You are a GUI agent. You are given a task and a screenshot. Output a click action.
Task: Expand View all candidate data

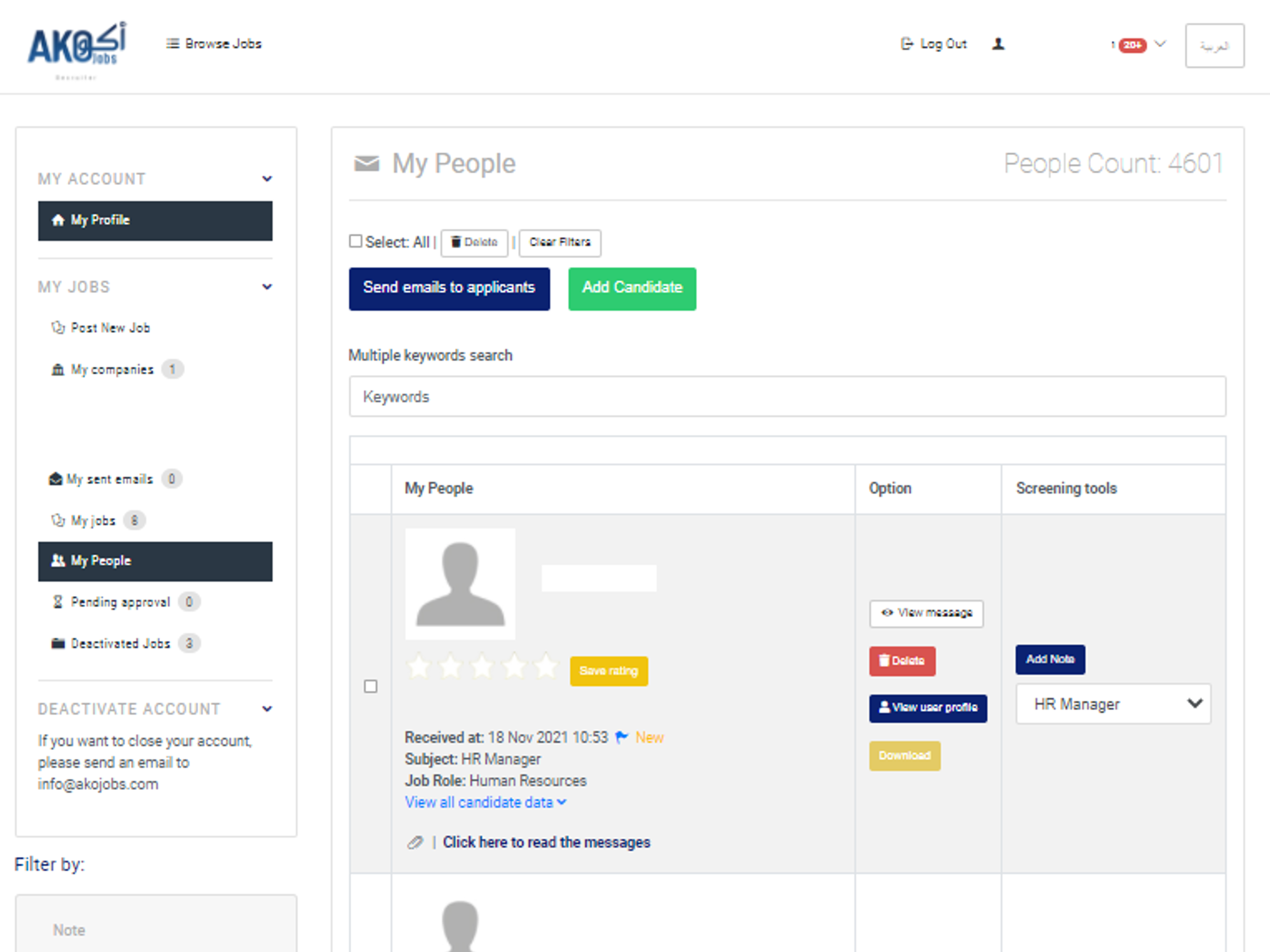click(485, 801)
